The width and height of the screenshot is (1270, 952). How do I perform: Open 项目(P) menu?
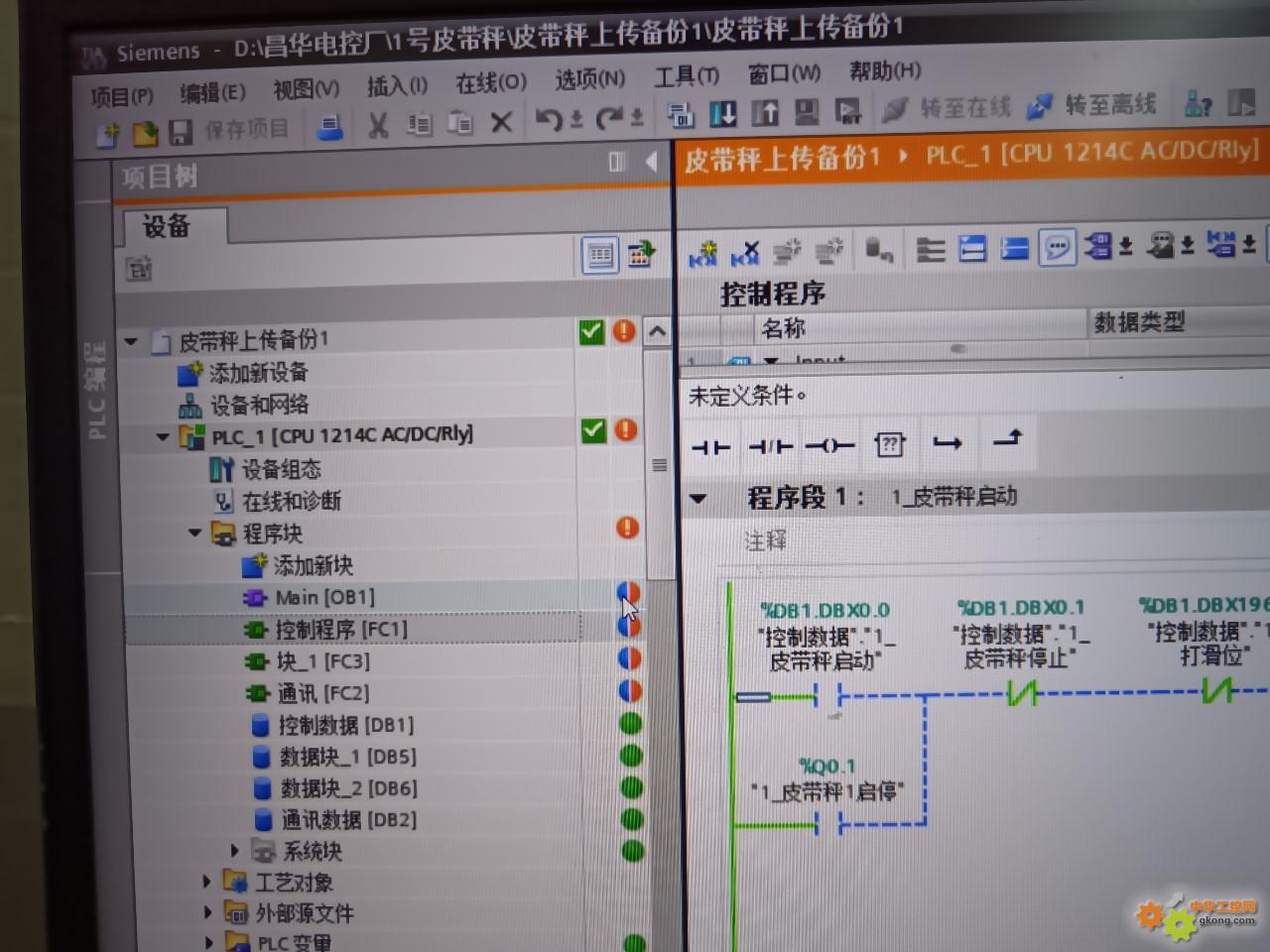pyautogui.click(x=123, y=96)
